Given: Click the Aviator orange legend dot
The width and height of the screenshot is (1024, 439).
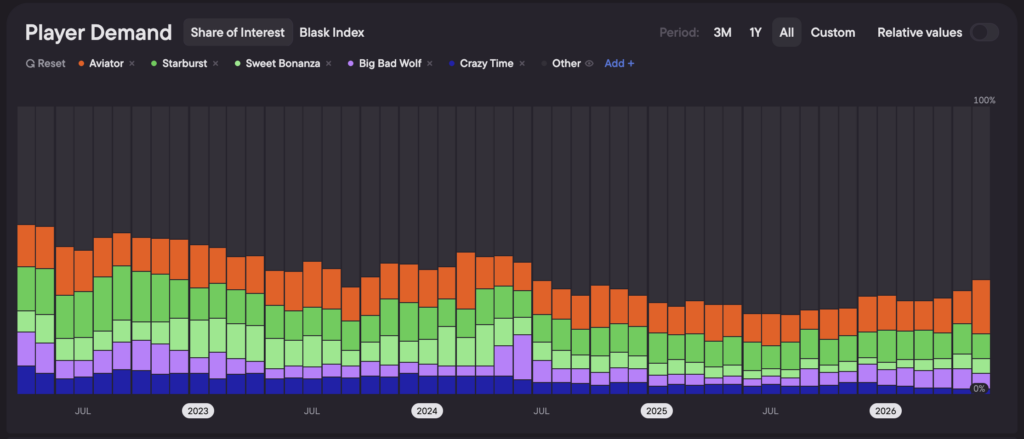Looking at the screenshot, I should (82, 63).
